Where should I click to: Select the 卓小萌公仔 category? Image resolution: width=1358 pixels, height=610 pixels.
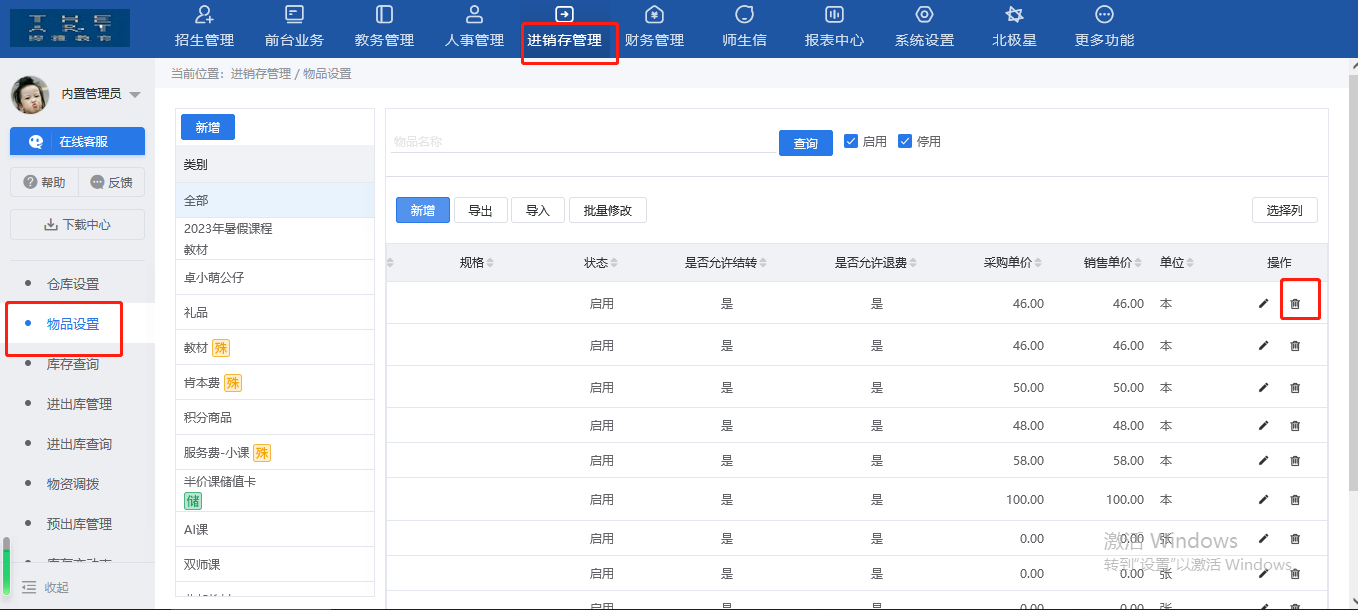(x=275, y=277)
